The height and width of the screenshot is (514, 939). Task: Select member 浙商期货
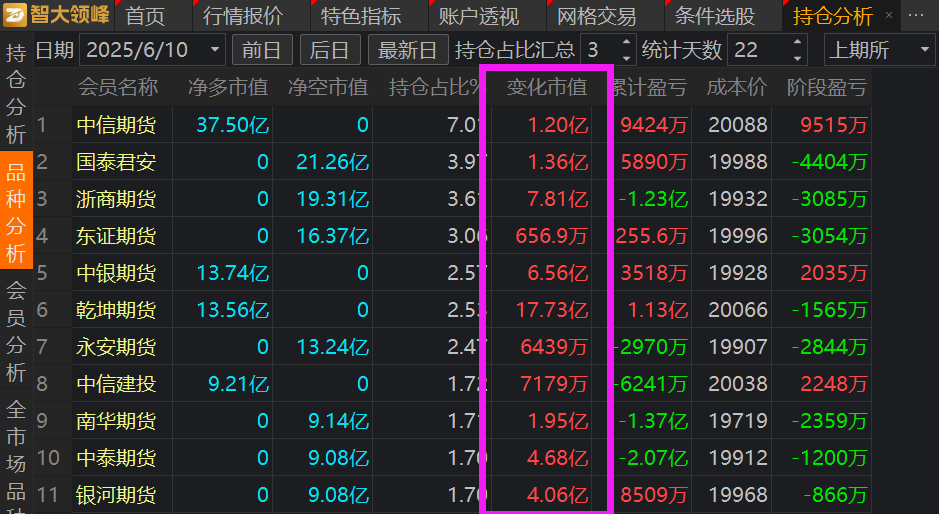[x=116, y=199]
